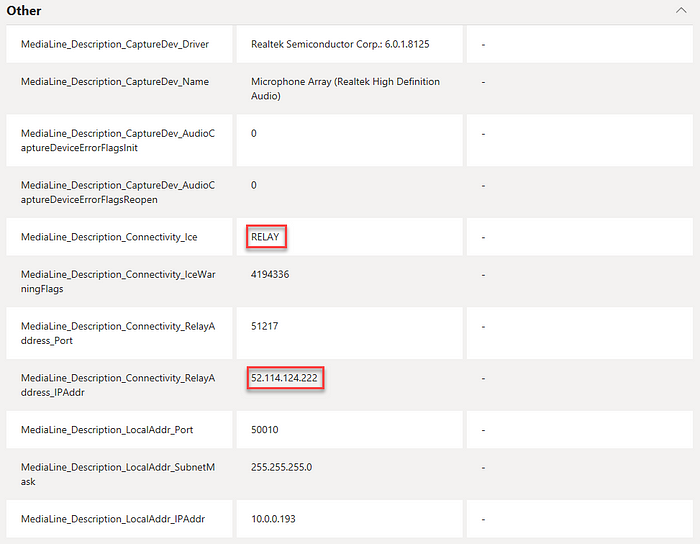The width and height of the screenshot is (700, 544).
Task: Select AudioCaptureDeviceErrorFlagsReopen label
Action: click(x=118, y=192)
